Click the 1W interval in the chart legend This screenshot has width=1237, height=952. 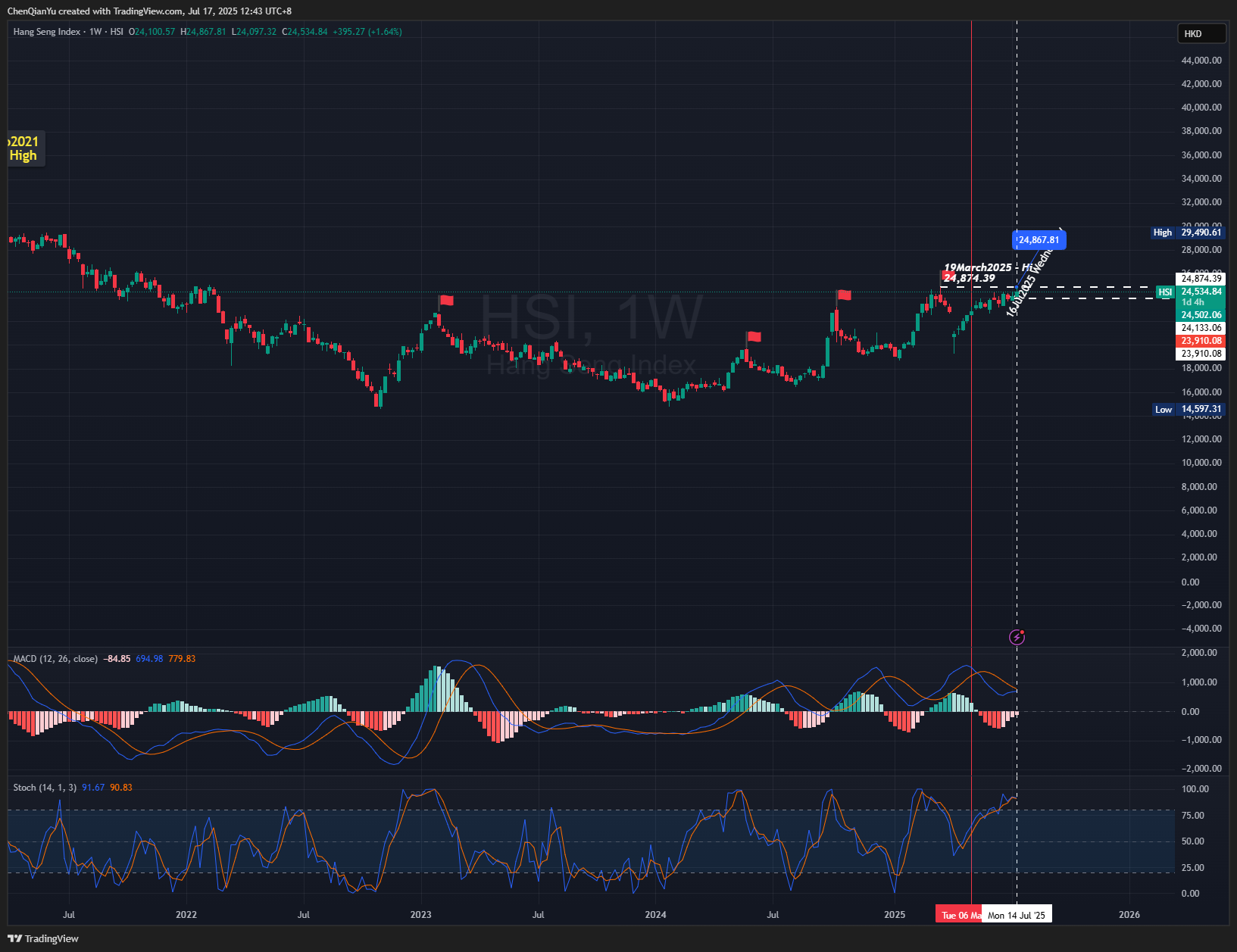[x=95, y=32]
